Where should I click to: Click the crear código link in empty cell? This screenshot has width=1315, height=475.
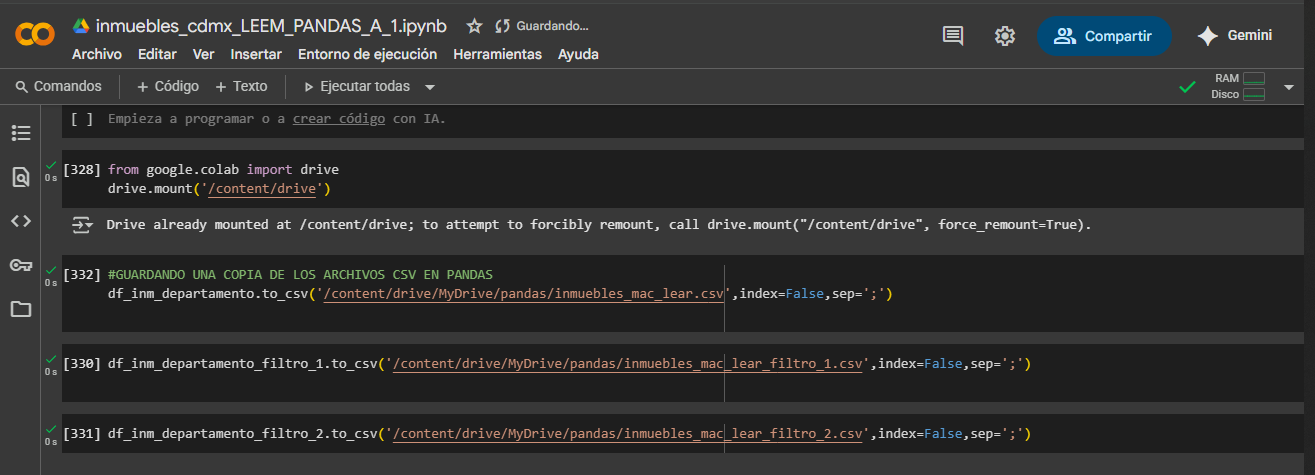(339, 119)
